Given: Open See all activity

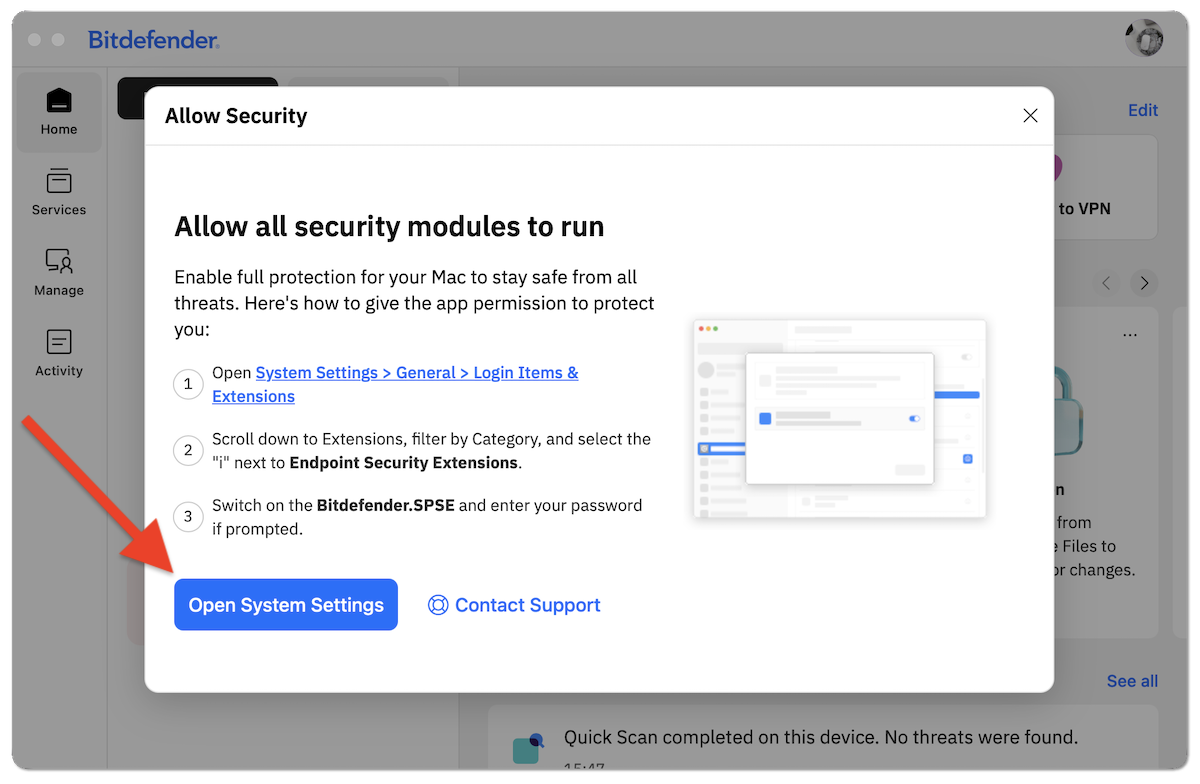Looking at the screenshot, I should tap(1131, 680).
